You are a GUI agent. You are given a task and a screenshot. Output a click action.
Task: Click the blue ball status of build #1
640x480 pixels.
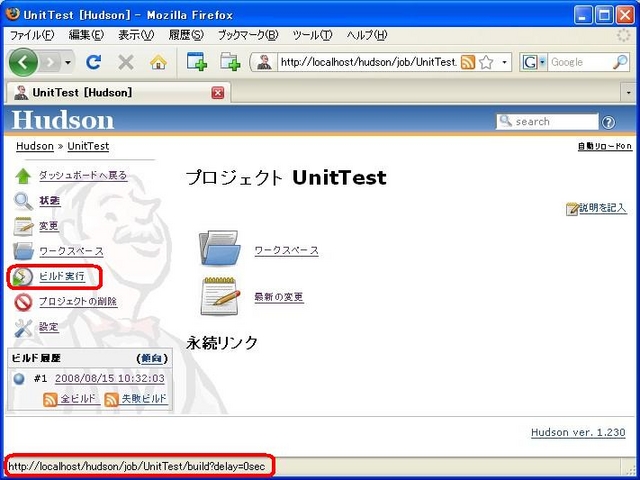19,379
